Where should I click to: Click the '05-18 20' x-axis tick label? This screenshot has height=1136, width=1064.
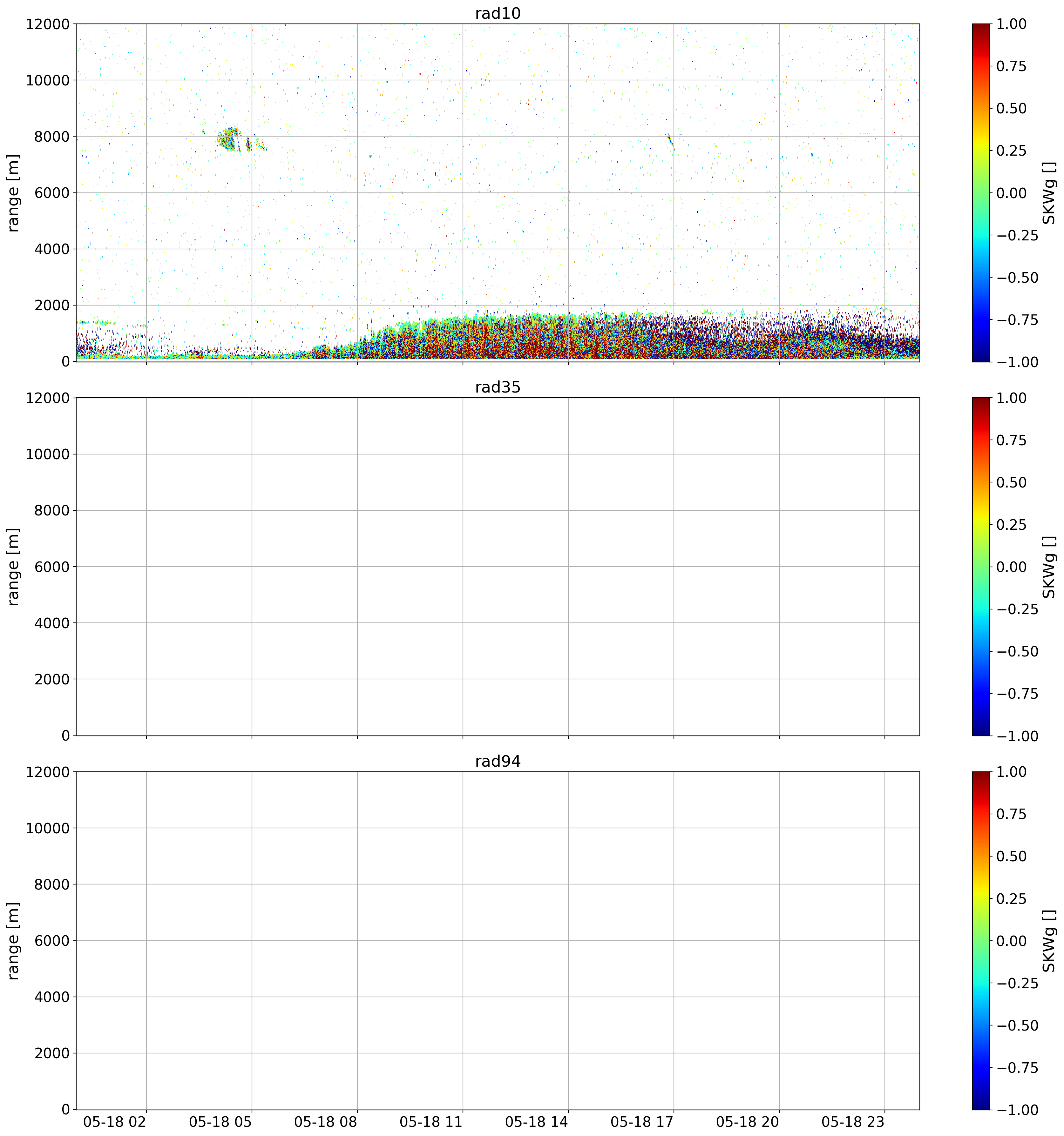[747, 1122]
